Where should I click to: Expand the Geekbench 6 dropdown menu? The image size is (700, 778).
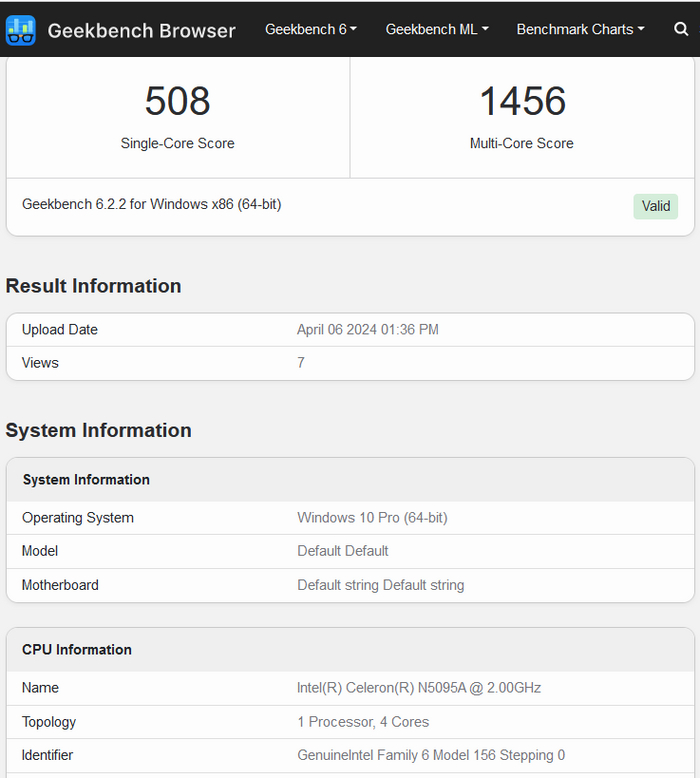311,29
